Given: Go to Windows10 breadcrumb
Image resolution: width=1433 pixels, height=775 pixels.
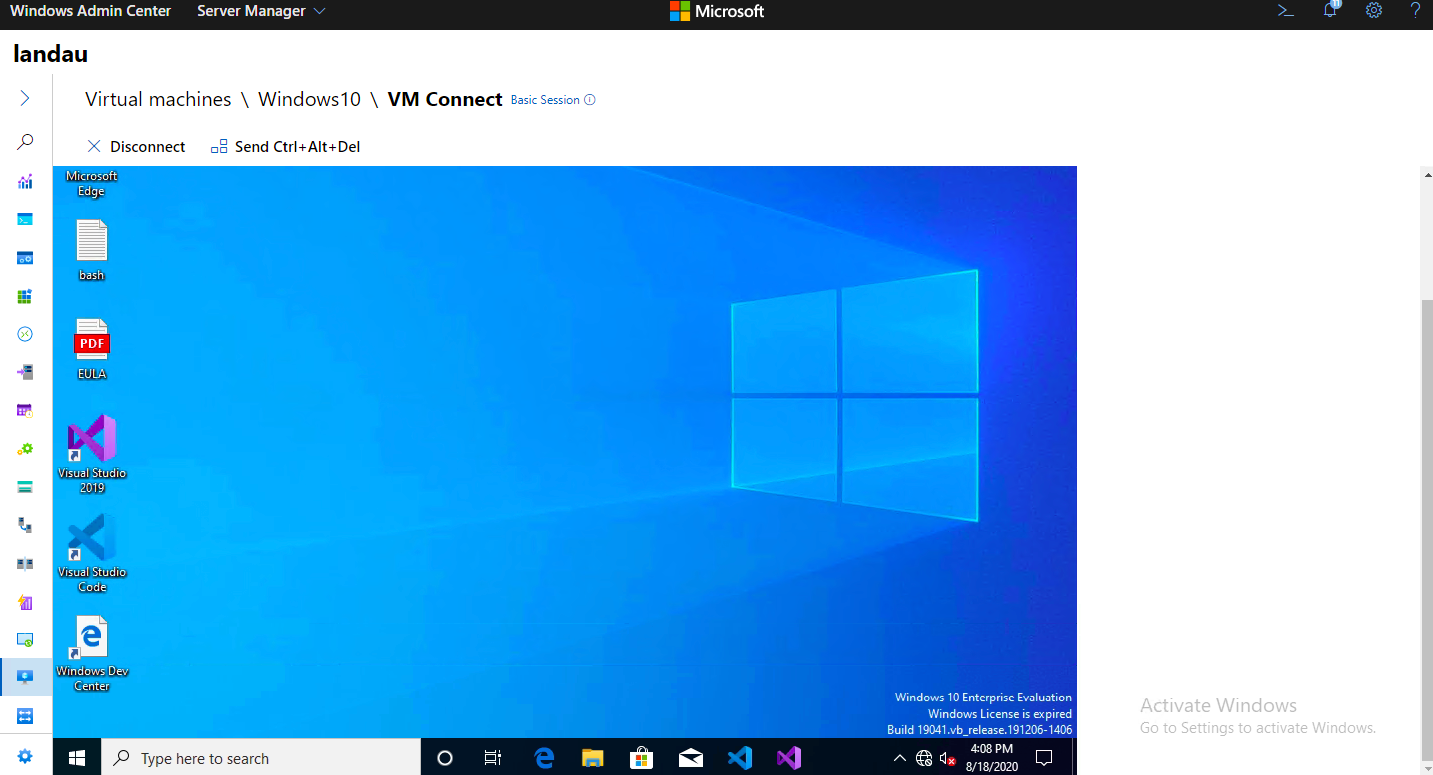Looking at the screenshot, I should [x=309, y=99].
